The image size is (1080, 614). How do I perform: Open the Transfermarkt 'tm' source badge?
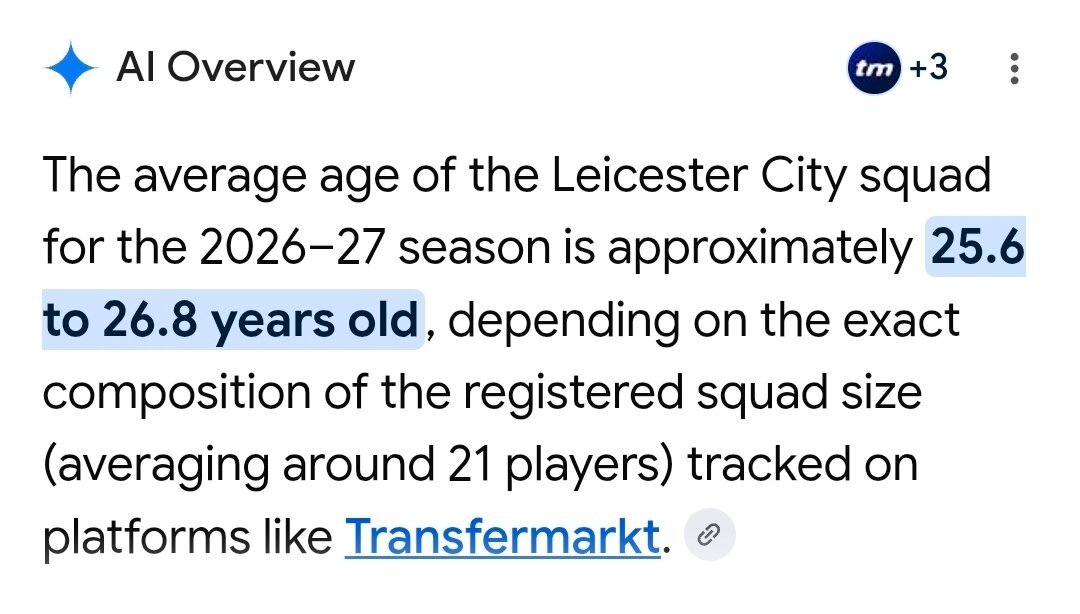pos(874,68)
